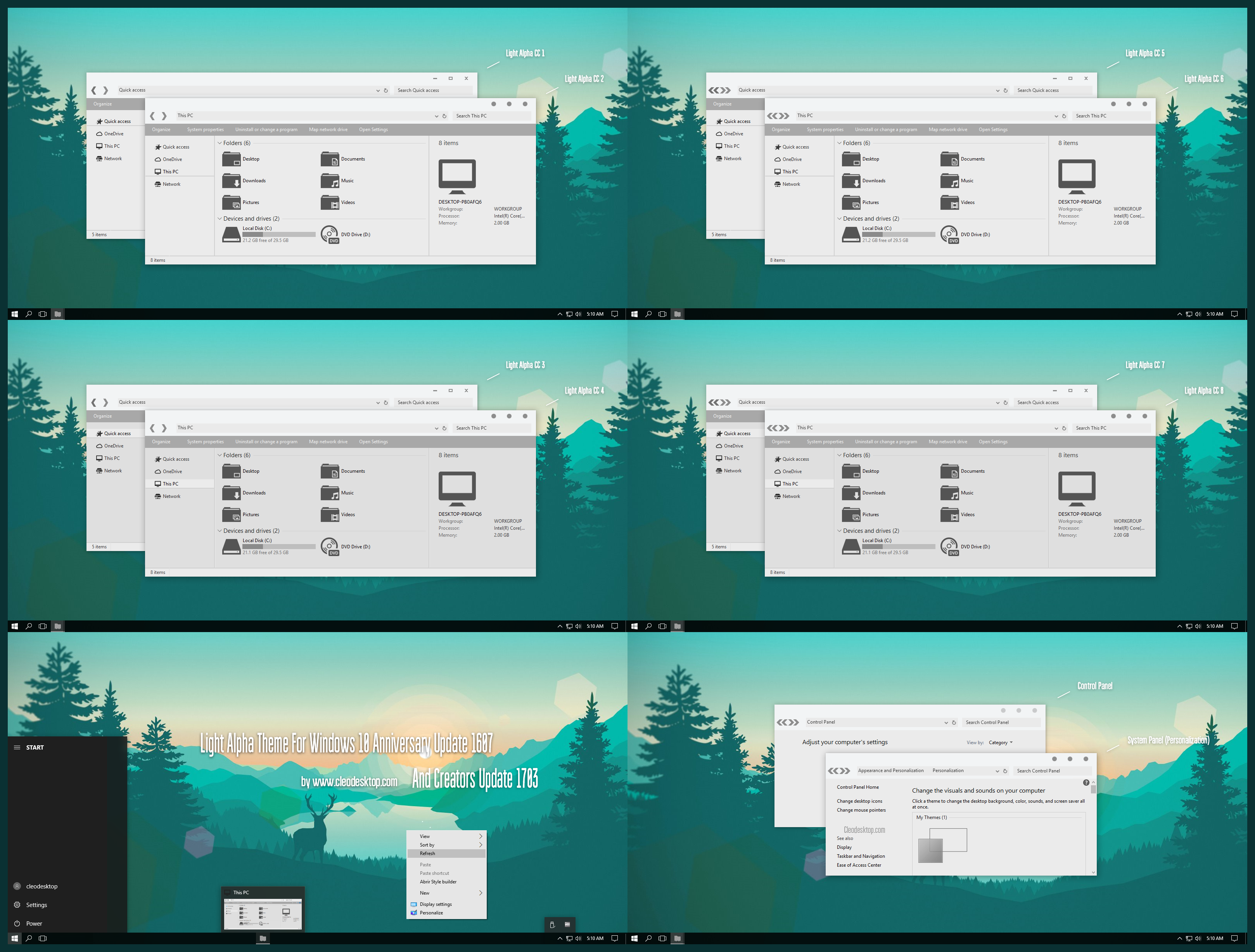Open Documents folder in the Light Alpha CC 2 window
The width and height of the screenshot is (1255, 952).
[x=343, y=159]
